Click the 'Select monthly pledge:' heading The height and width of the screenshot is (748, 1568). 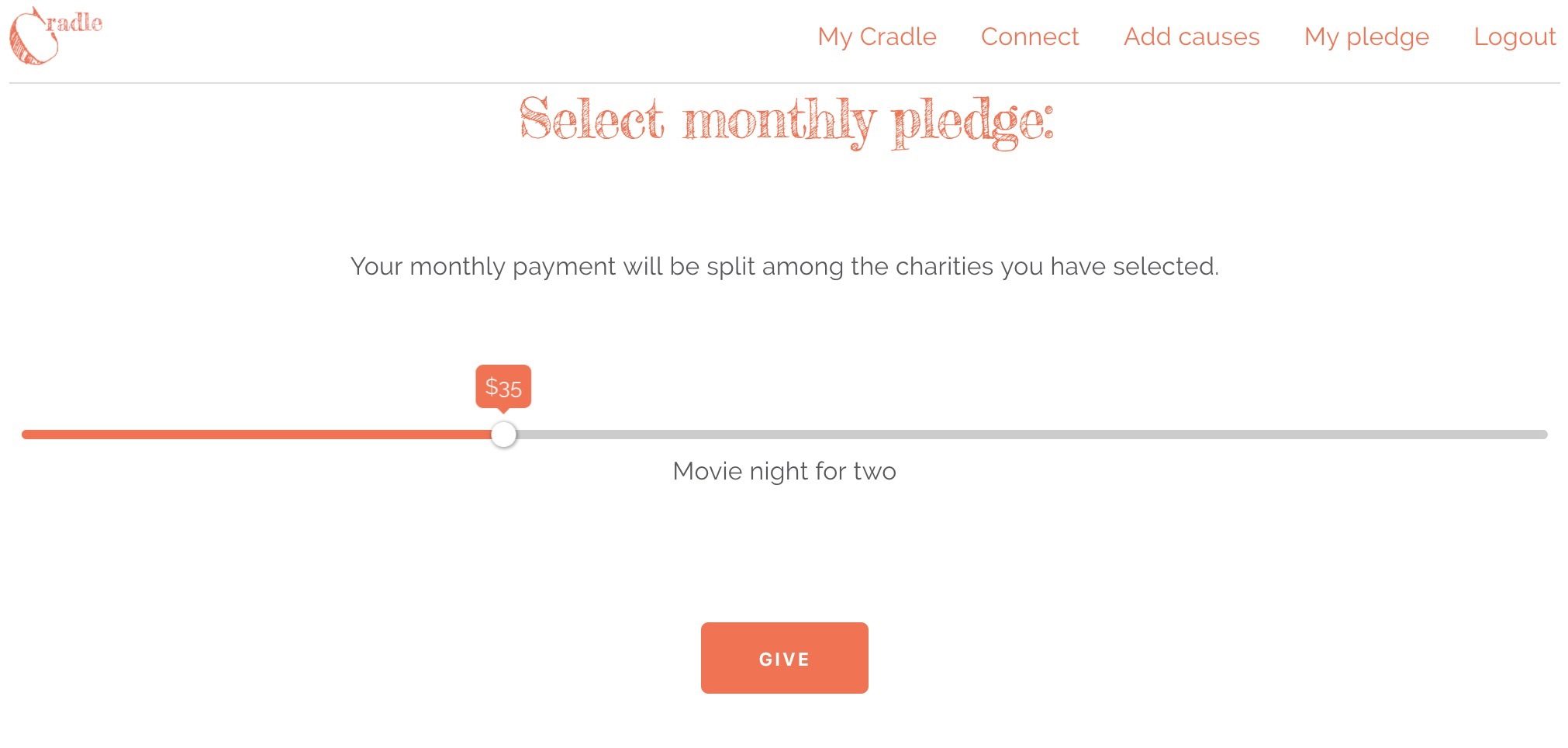[x=786, y=122]
